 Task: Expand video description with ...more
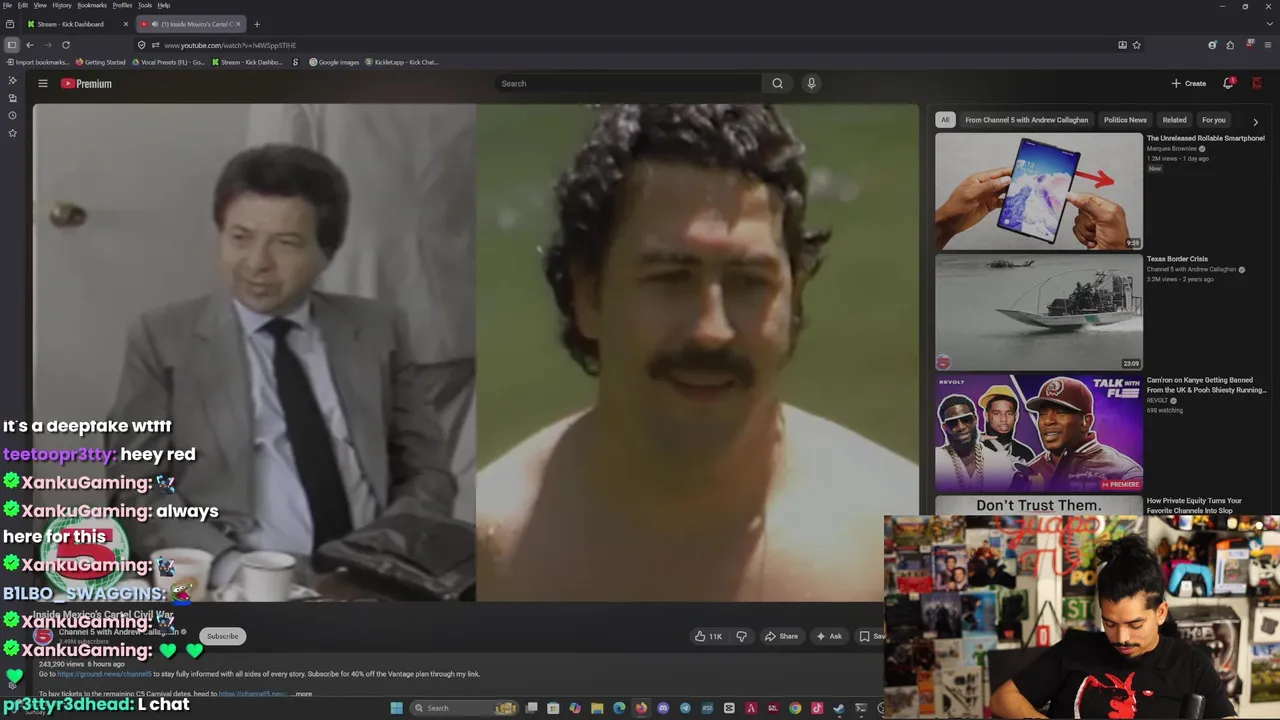pos(302,693)
